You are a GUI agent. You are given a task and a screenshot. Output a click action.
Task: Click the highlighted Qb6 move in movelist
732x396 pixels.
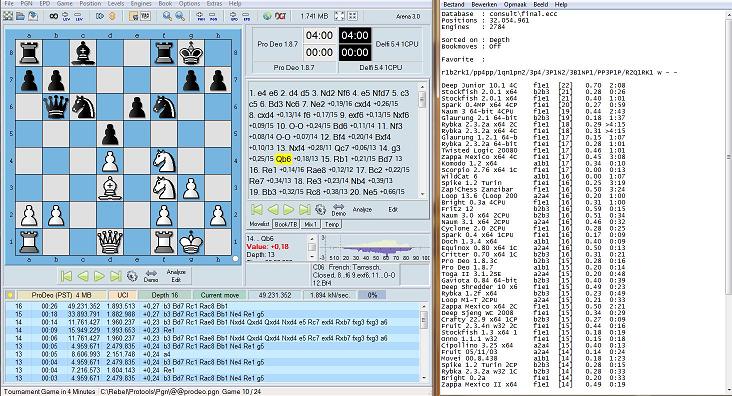point(283,159)
